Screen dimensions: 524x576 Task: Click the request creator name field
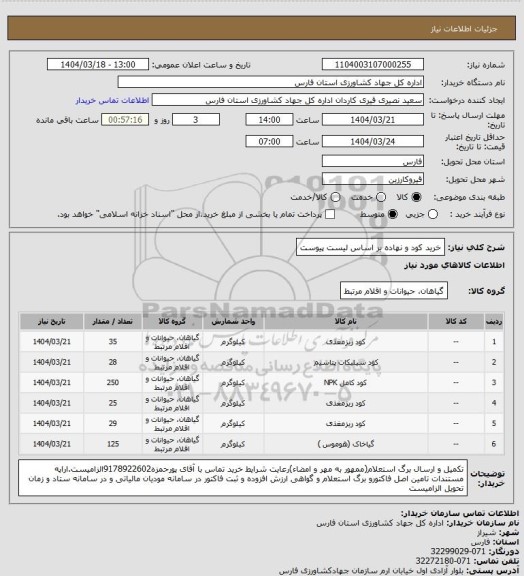click(288, 100)
